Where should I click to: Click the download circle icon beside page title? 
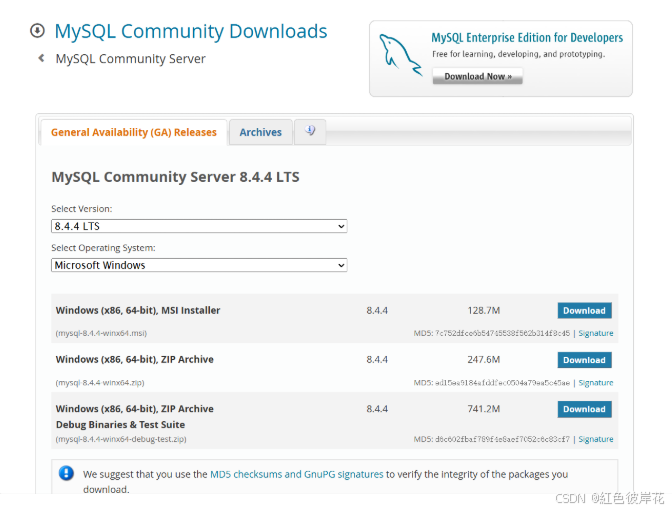pyautogui.click(x=37, y=31)
